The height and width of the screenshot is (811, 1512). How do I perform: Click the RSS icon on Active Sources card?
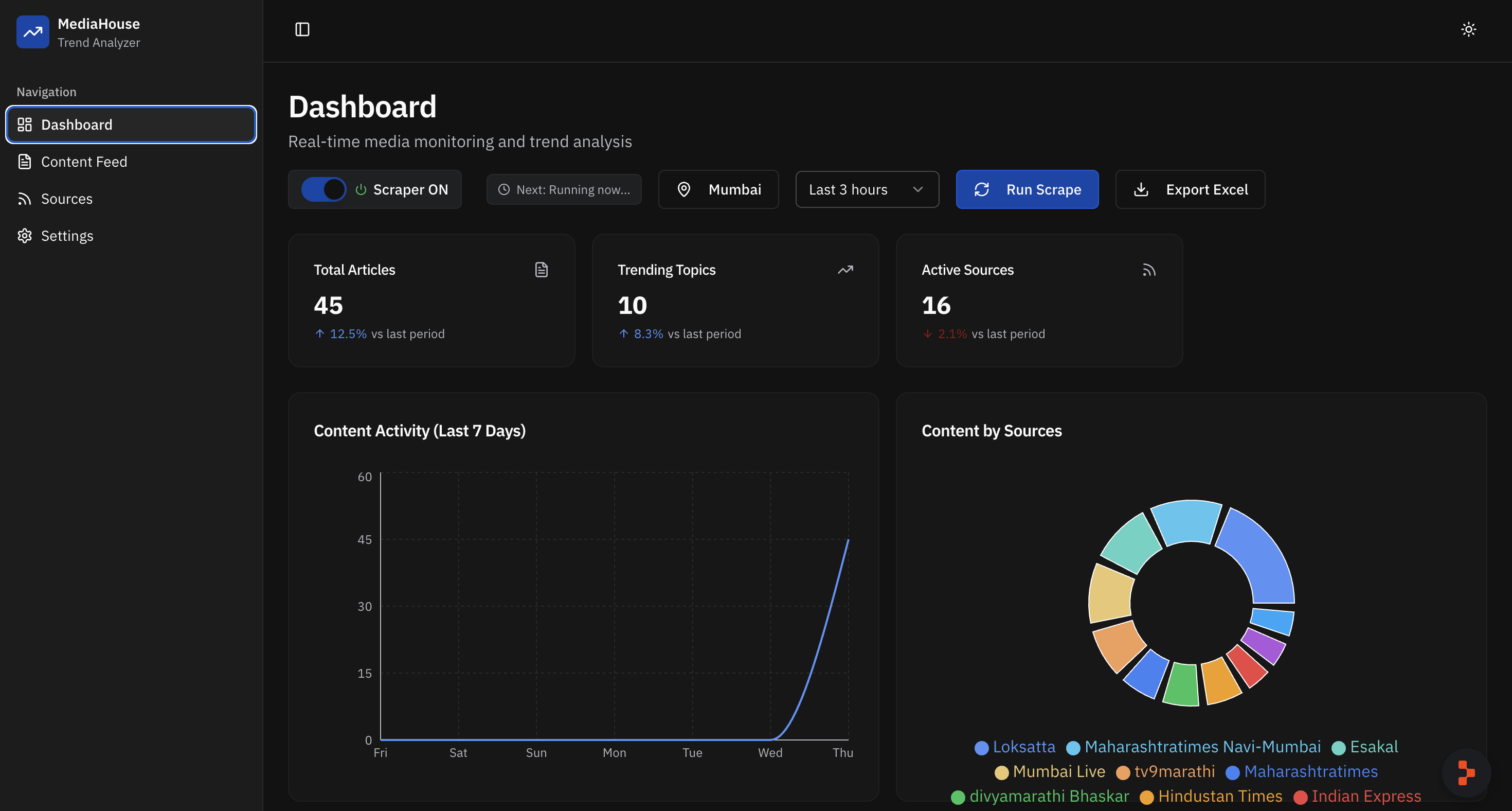(1149, 270)
